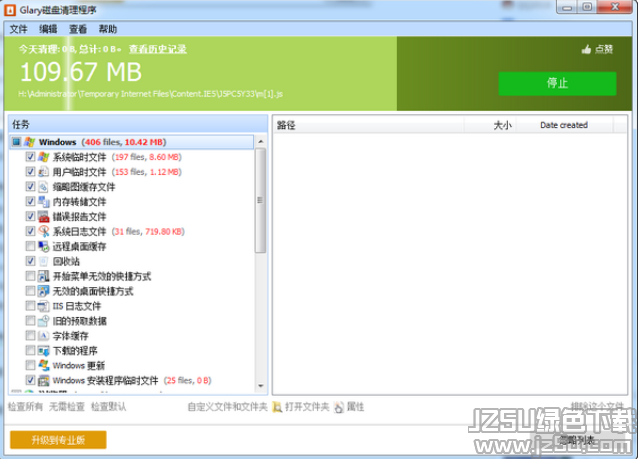Image resolution: width=638 pixels, height=459 pixels.
Task: Click the 错误报告文件 icon
Action: point(44,216)
